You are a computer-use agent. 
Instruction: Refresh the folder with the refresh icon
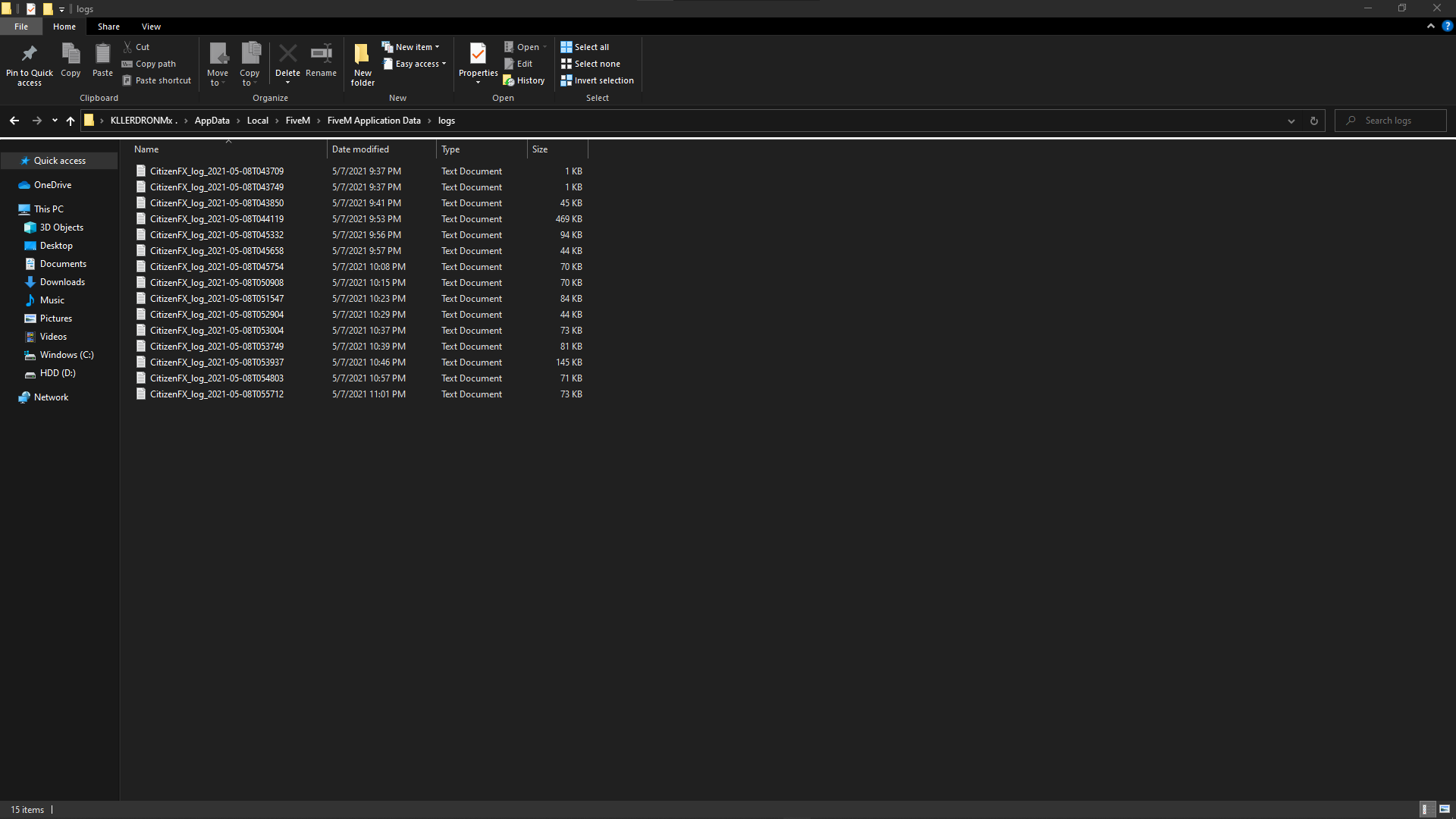1313,120
